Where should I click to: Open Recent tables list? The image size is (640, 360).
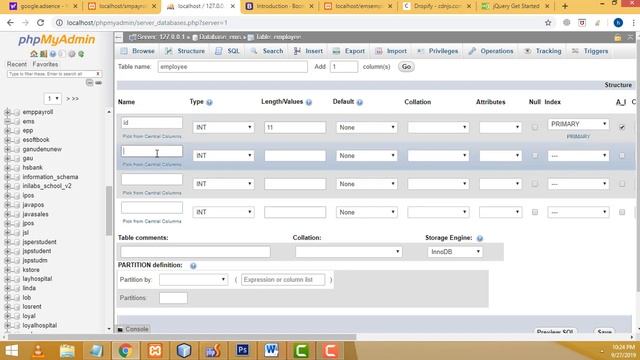click(x=17, y=64)
